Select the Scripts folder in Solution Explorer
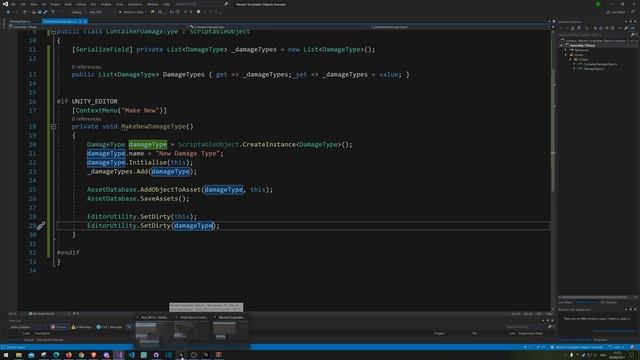 pyautogui.click(x=583, y=60)
